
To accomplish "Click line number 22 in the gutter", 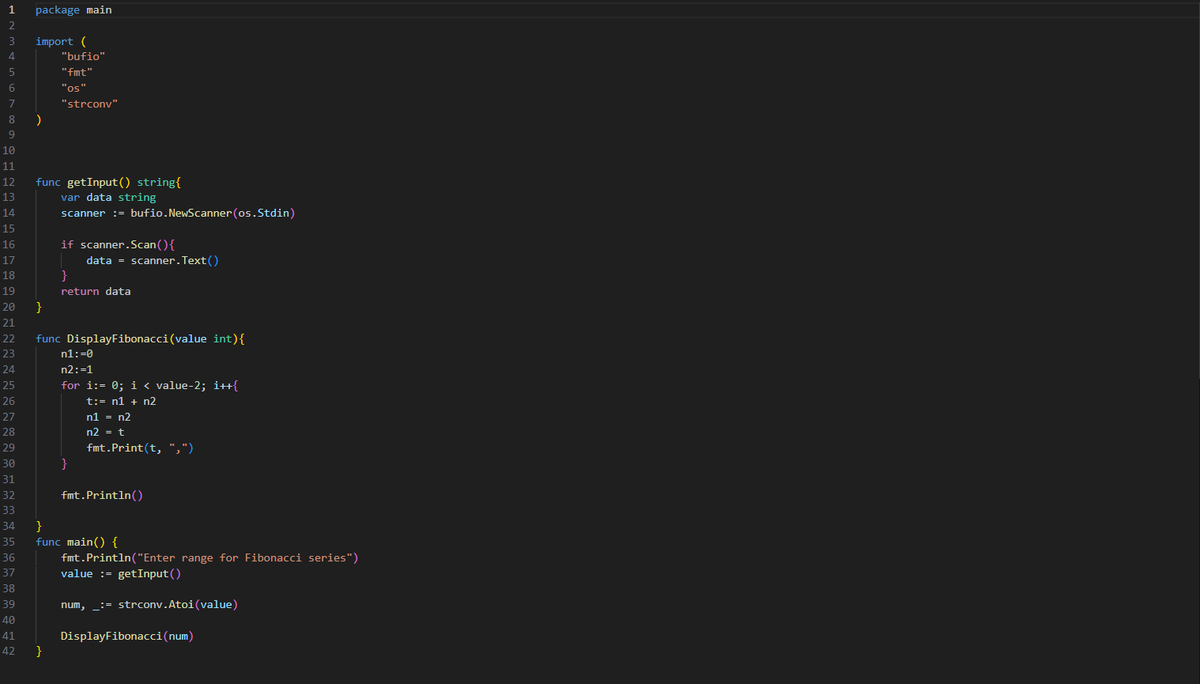I will (x=8, y=338).
